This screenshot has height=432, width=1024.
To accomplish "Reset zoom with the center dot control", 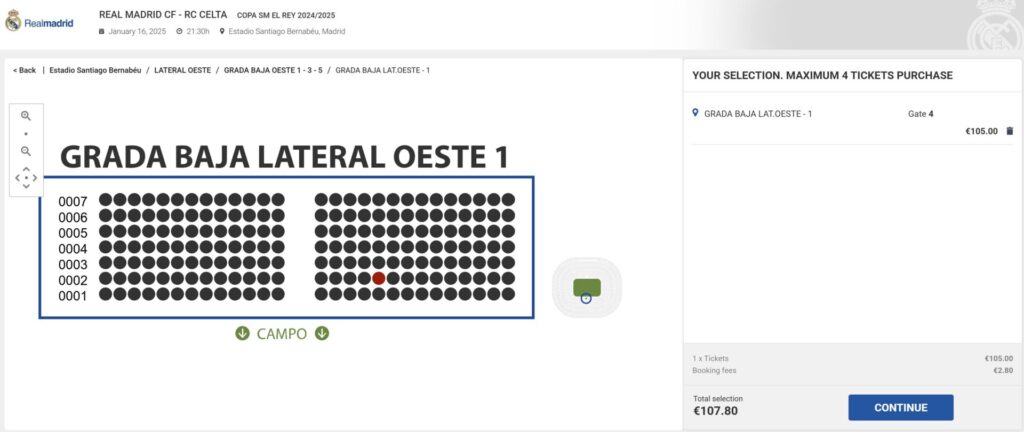I will 26,177.
